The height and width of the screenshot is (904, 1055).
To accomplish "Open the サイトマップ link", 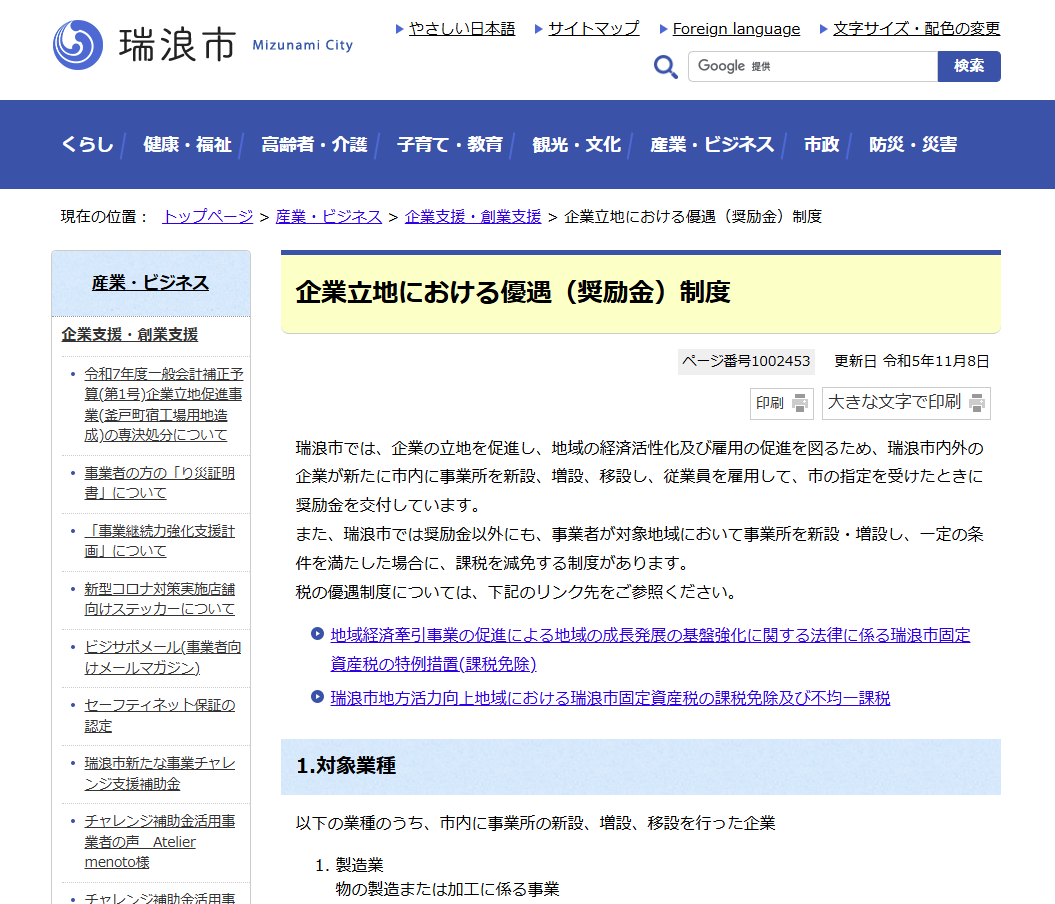I will [594, 29].
